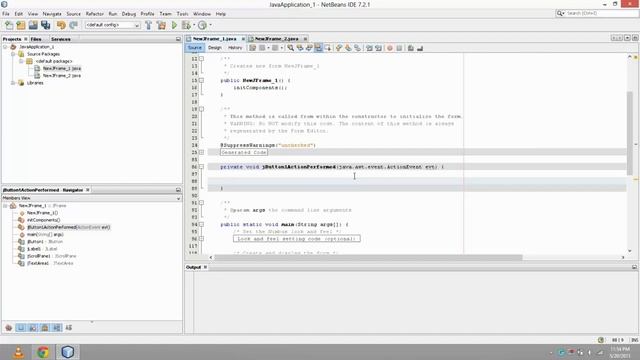The height and width of the screenshot is (360, 640).
Task: Select NewJFrame_2.java in Projects tree
Action: [62, 76]
